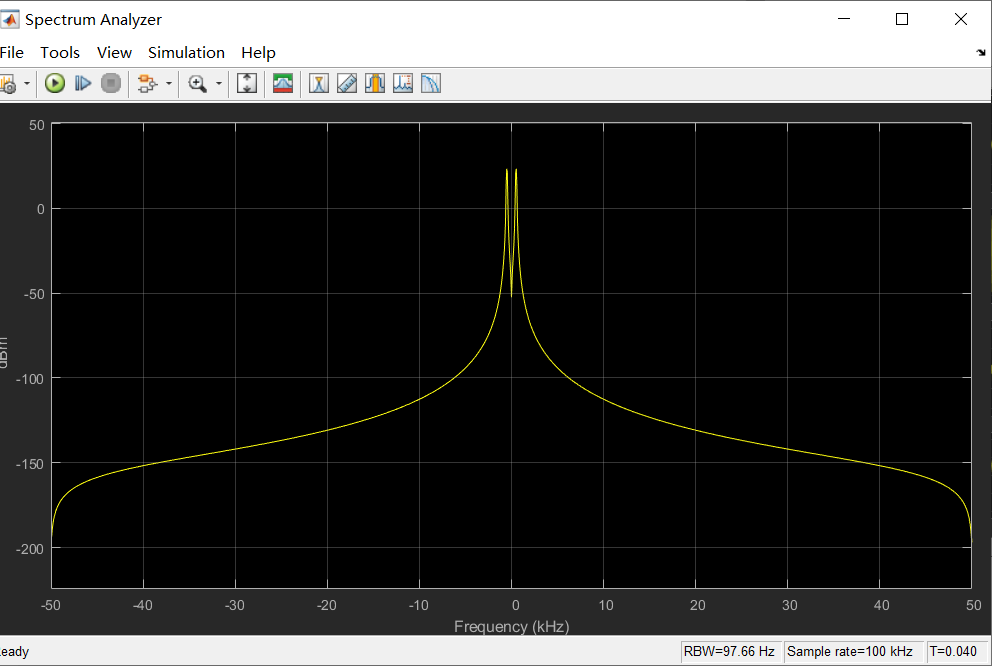Open the Simulation menu

186,52
